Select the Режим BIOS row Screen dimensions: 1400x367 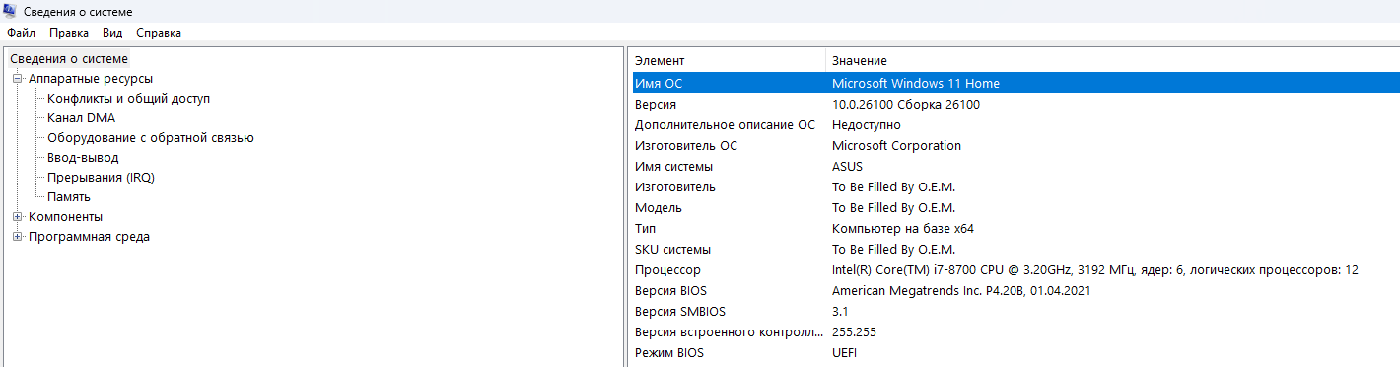coord(1015,352)
